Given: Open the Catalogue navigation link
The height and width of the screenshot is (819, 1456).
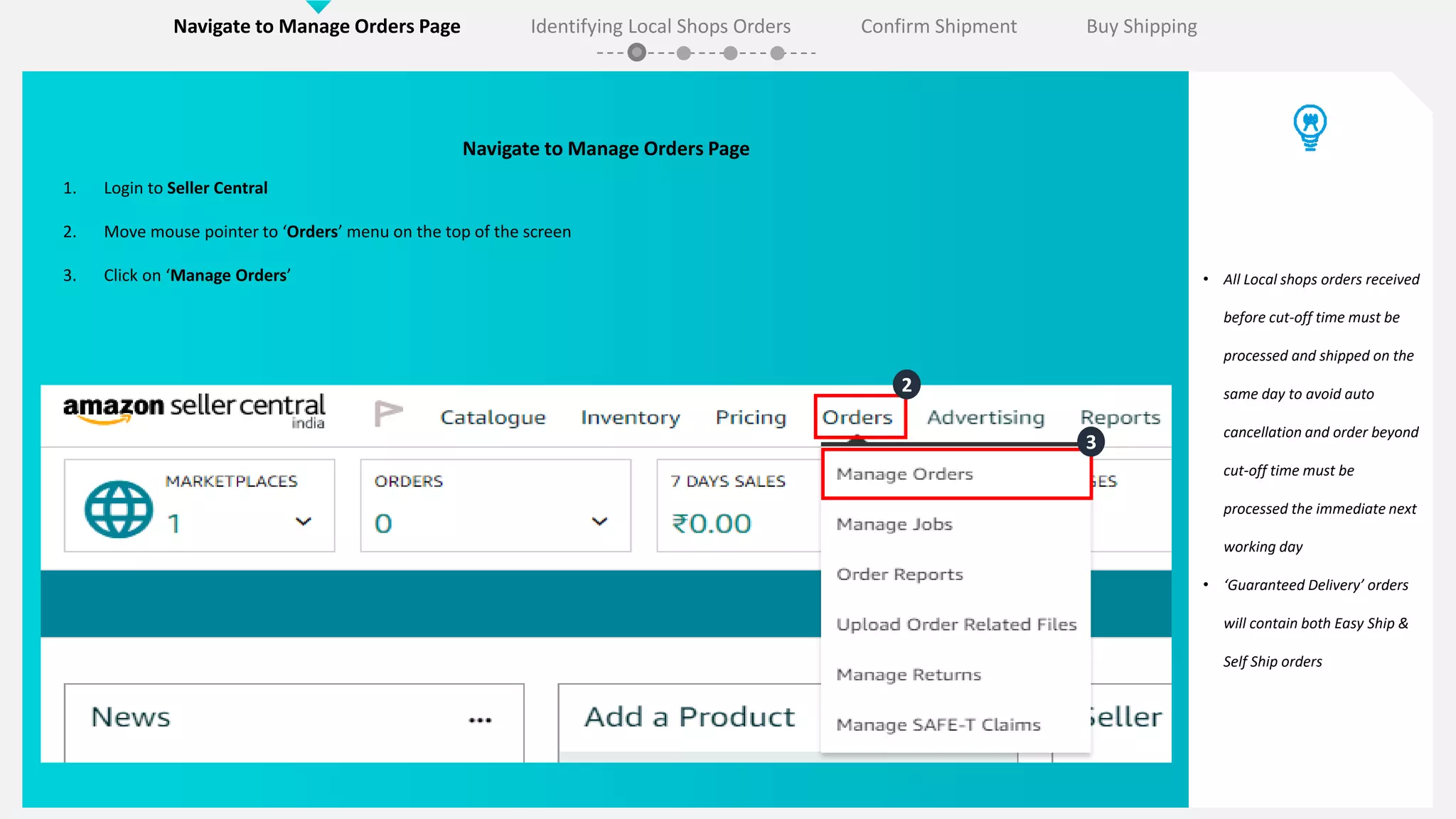Looking at the screenshot, I should tap(493, 417).
